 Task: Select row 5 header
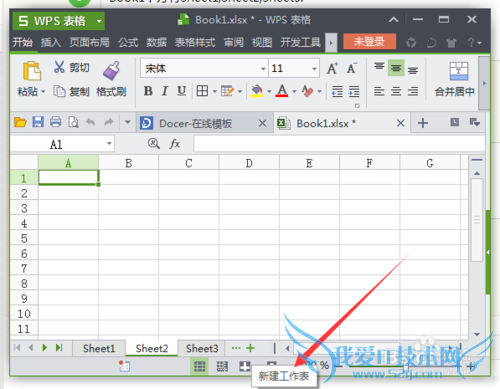click(24, 238)
